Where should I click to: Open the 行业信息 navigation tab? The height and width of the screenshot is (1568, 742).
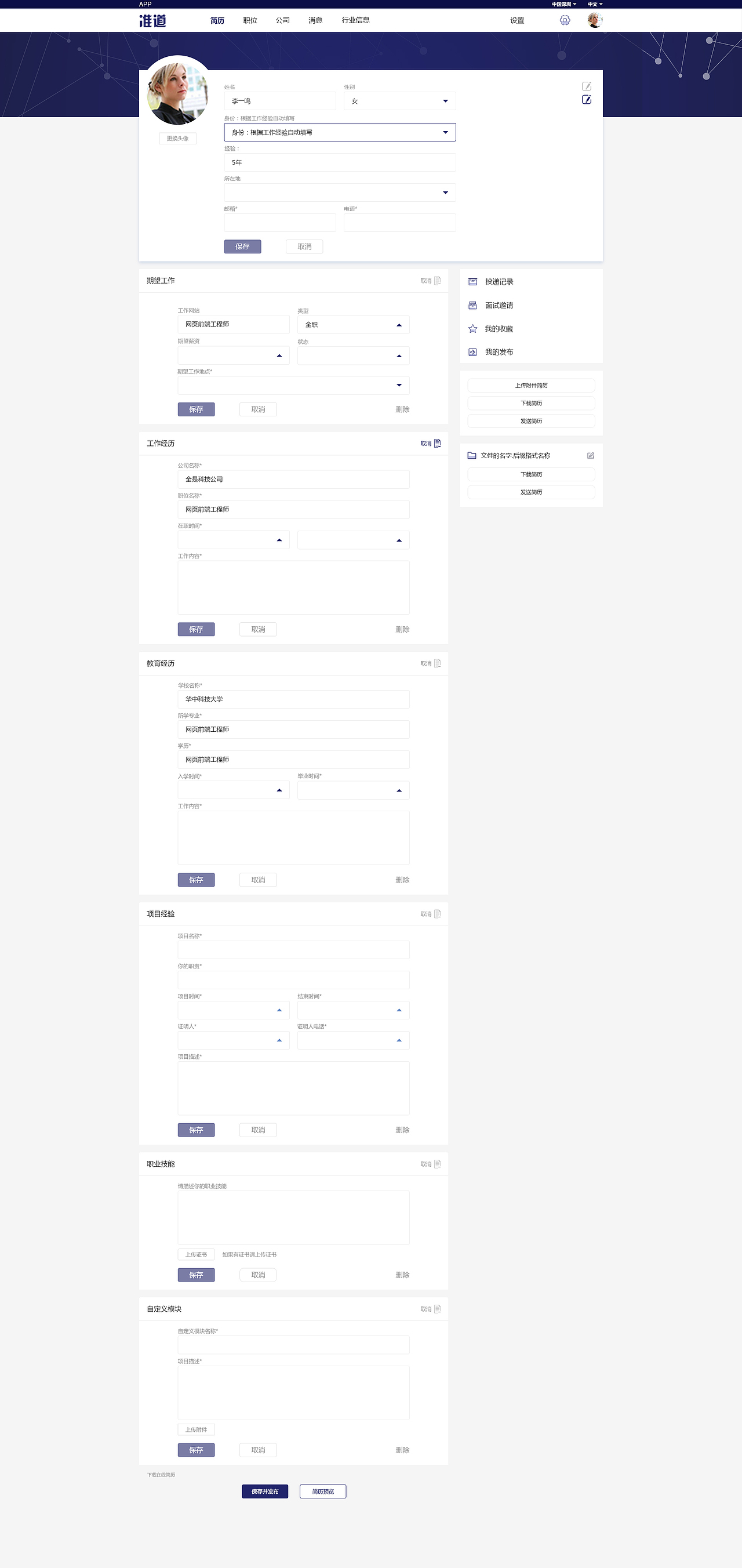355,20
